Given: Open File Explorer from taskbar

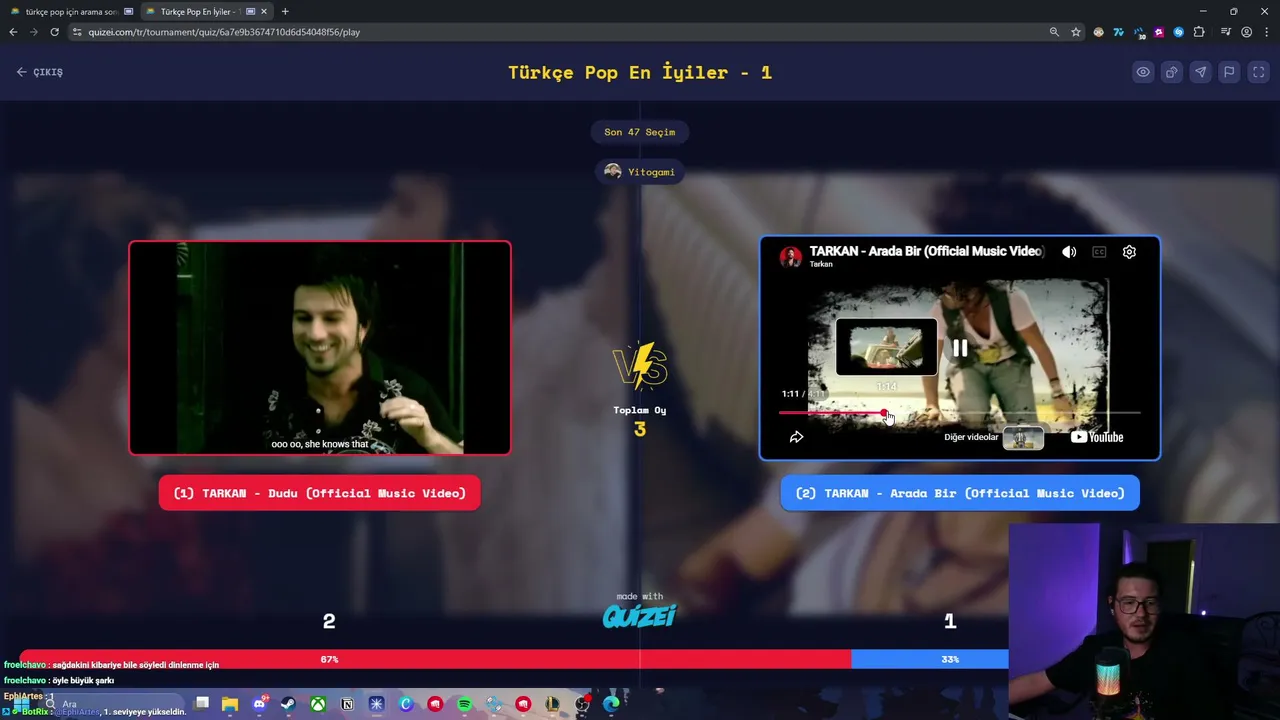Looking at the screenshot, I should click(x=230, y=704).
